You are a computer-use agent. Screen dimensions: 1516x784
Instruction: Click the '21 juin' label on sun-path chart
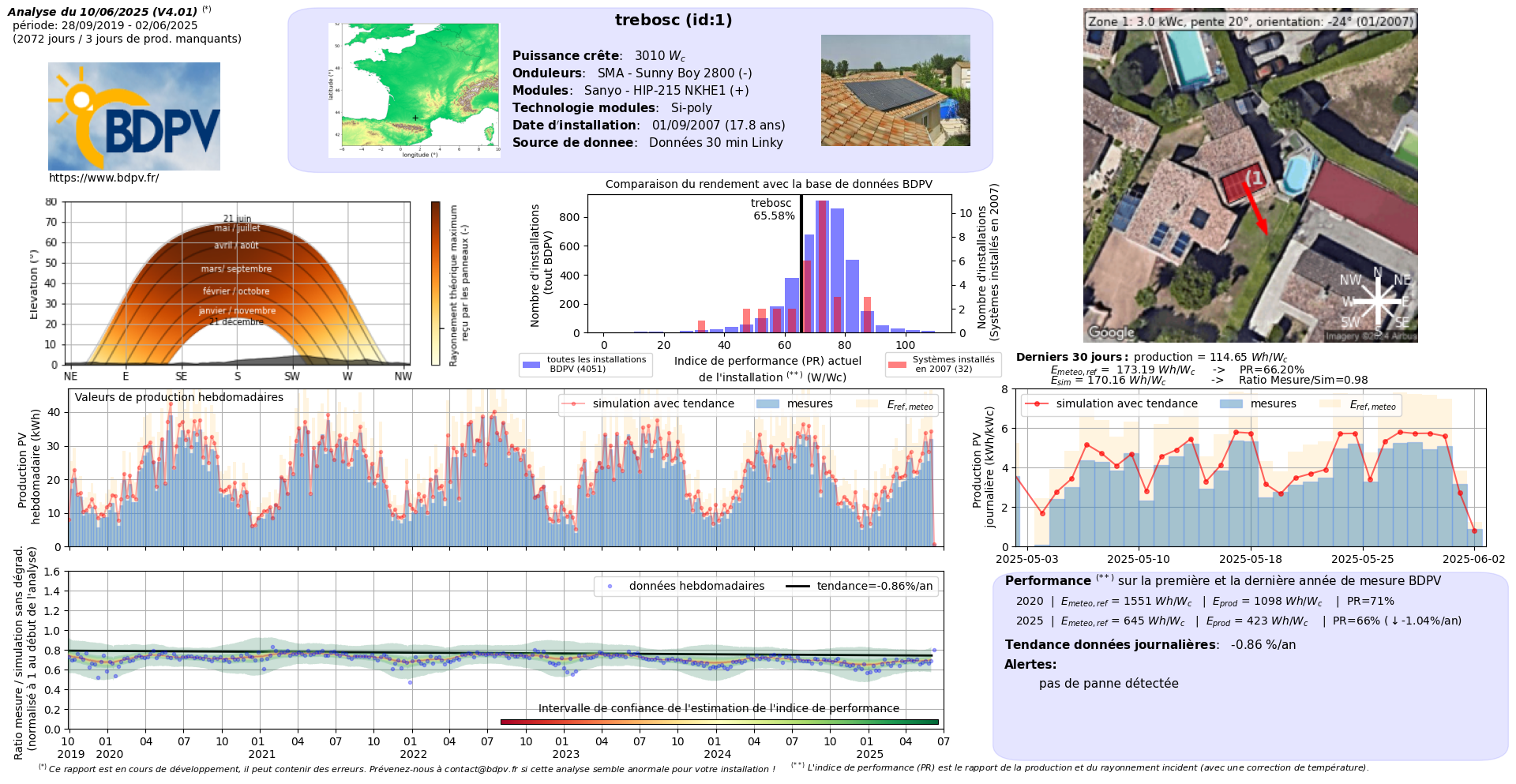tap(237, 219)
